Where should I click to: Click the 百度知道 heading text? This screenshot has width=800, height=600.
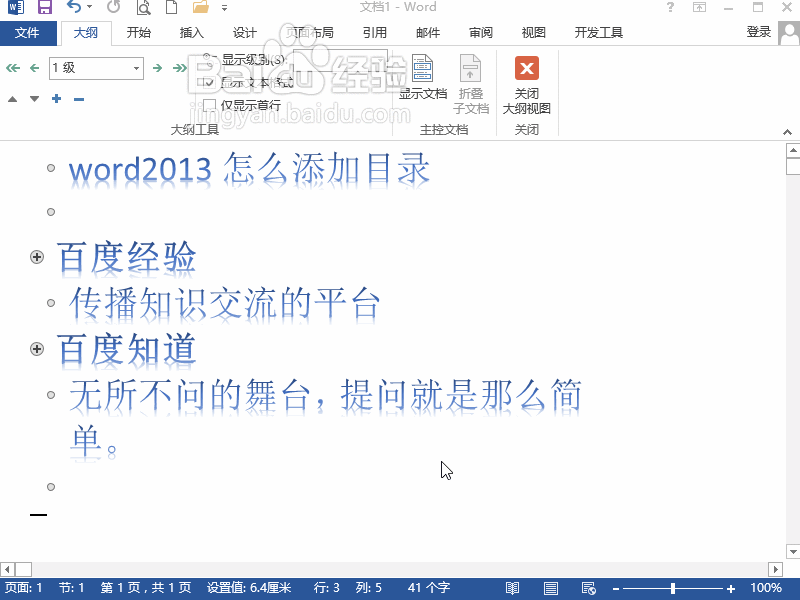tap(127, 349)
